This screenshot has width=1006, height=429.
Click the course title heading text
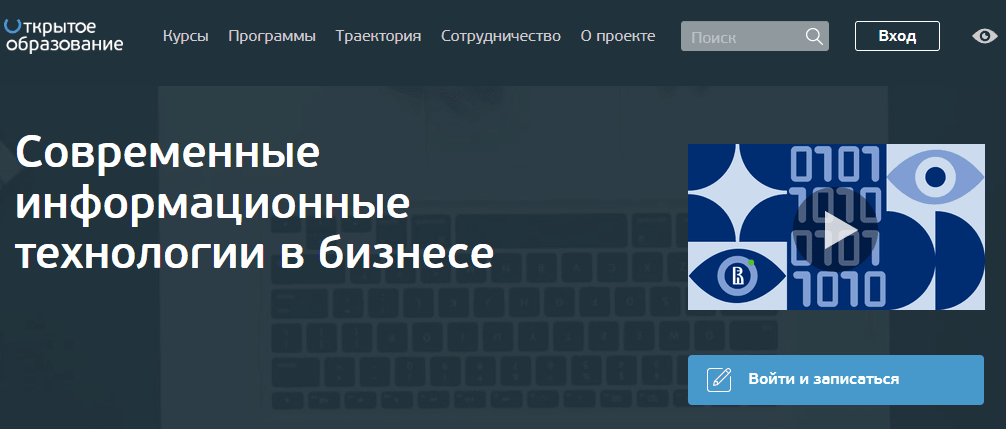255,203
